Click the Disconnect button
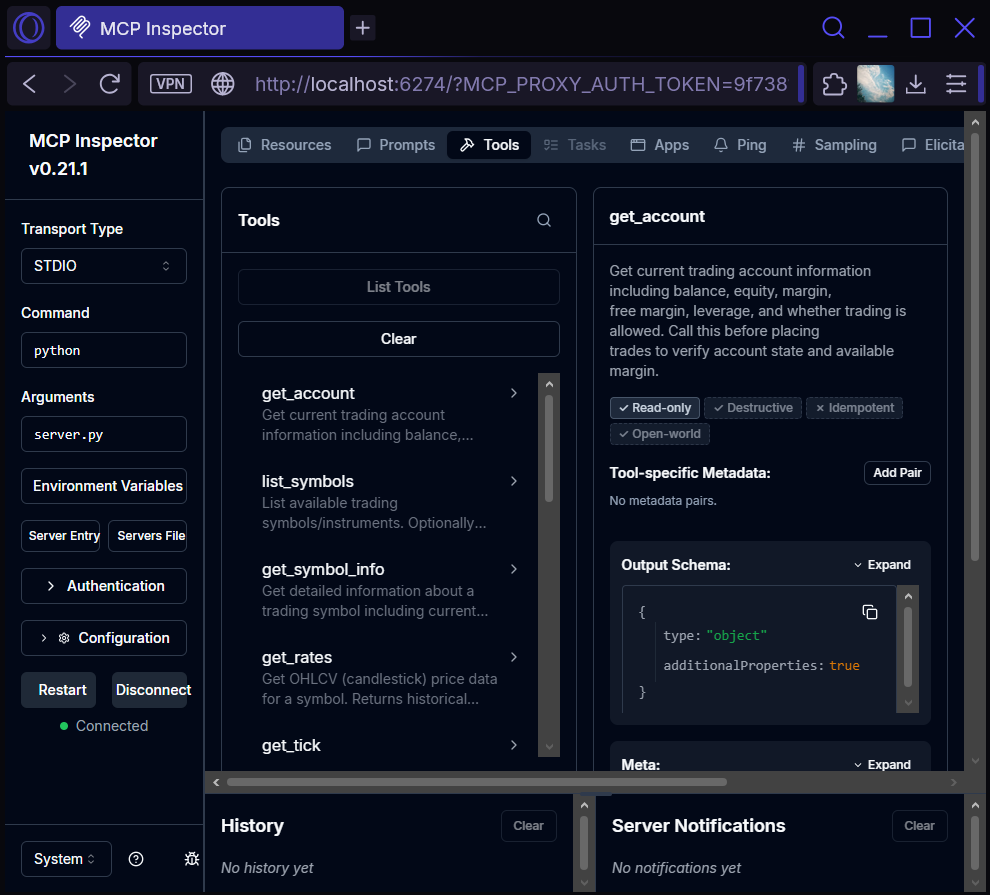Screen dimensions: 990x895 (x=150, y=689)
